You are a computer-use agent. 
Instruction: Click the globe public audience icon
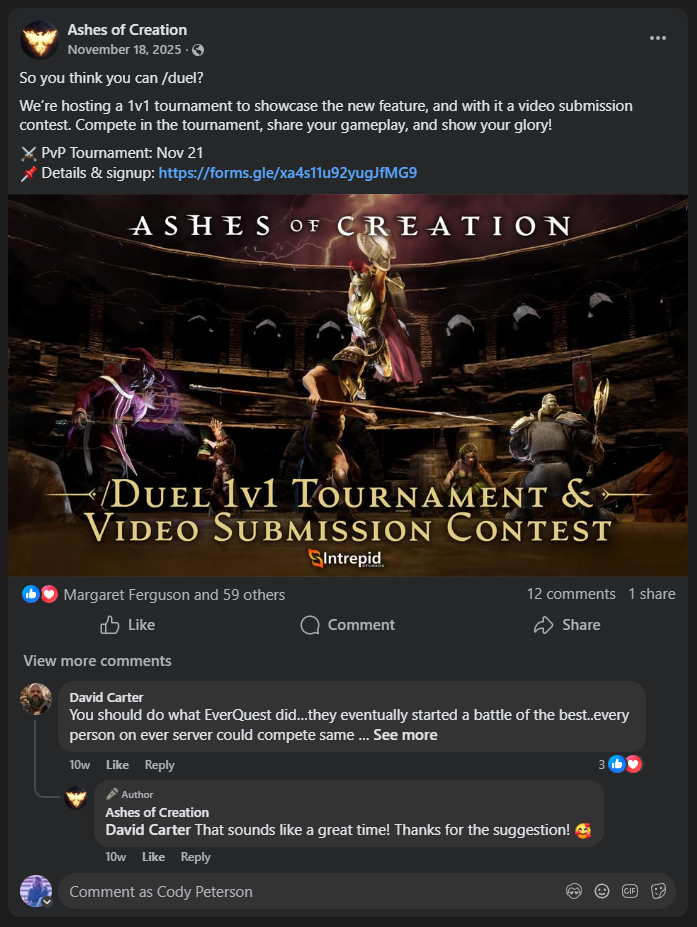[x=198, y=50]
